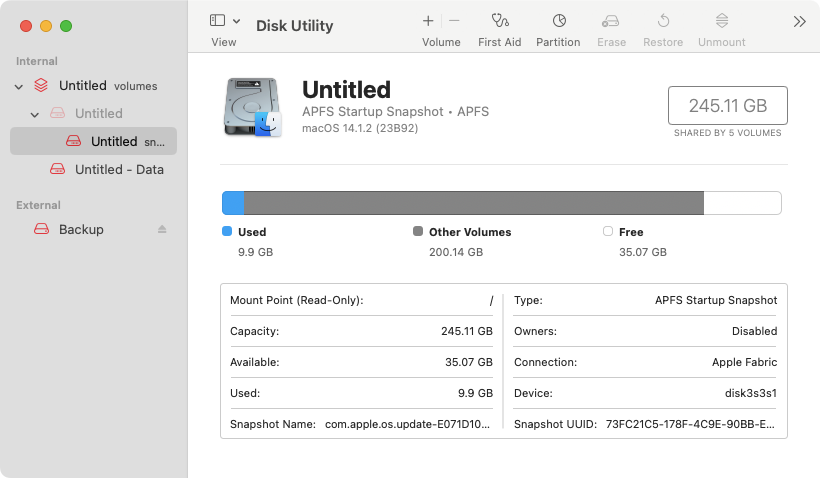Expand the View dropdown chevron
The image size is (820, 478).
tap(236, 21)
